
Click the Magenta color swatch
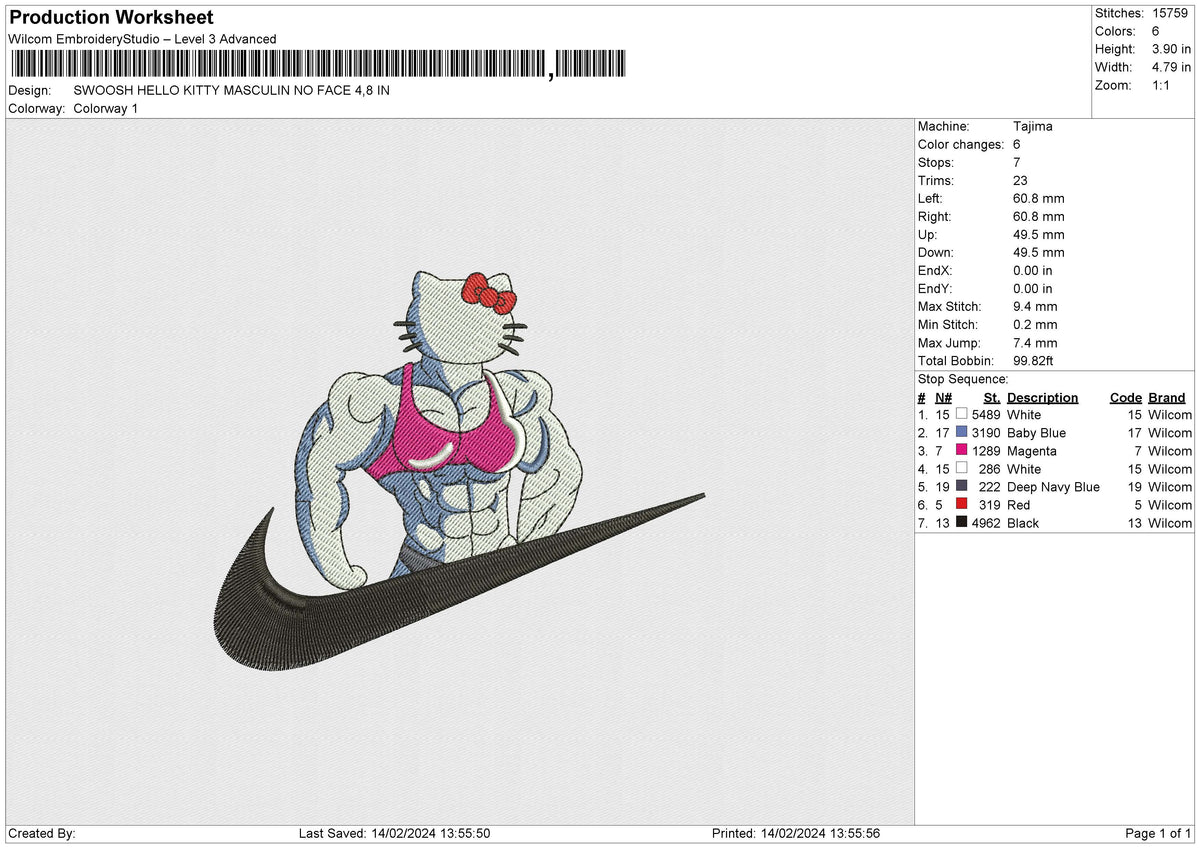pyautogui.click(x=961, y=450)
